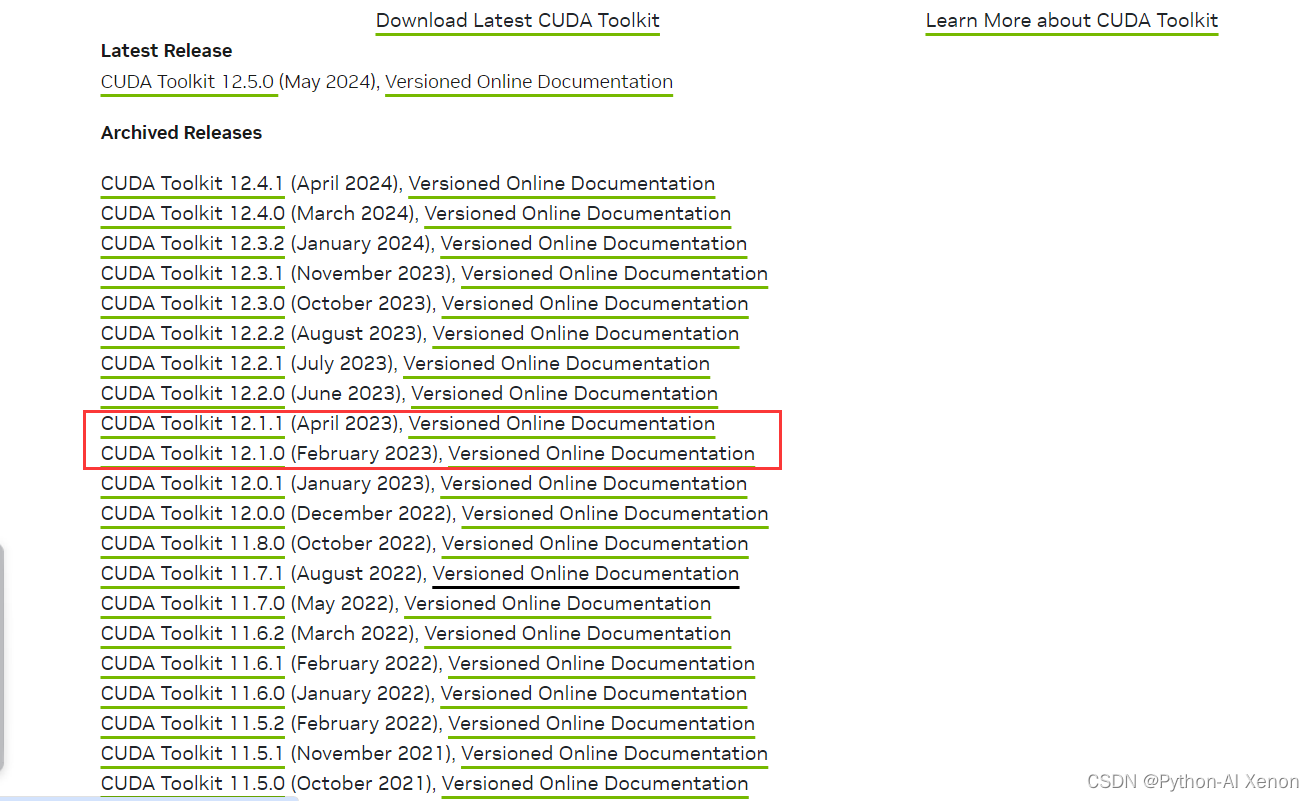Open Versioned Online Documentation for August 2023
The height and width of the screenshot is (801, 1314).
(x=586, y=334)
